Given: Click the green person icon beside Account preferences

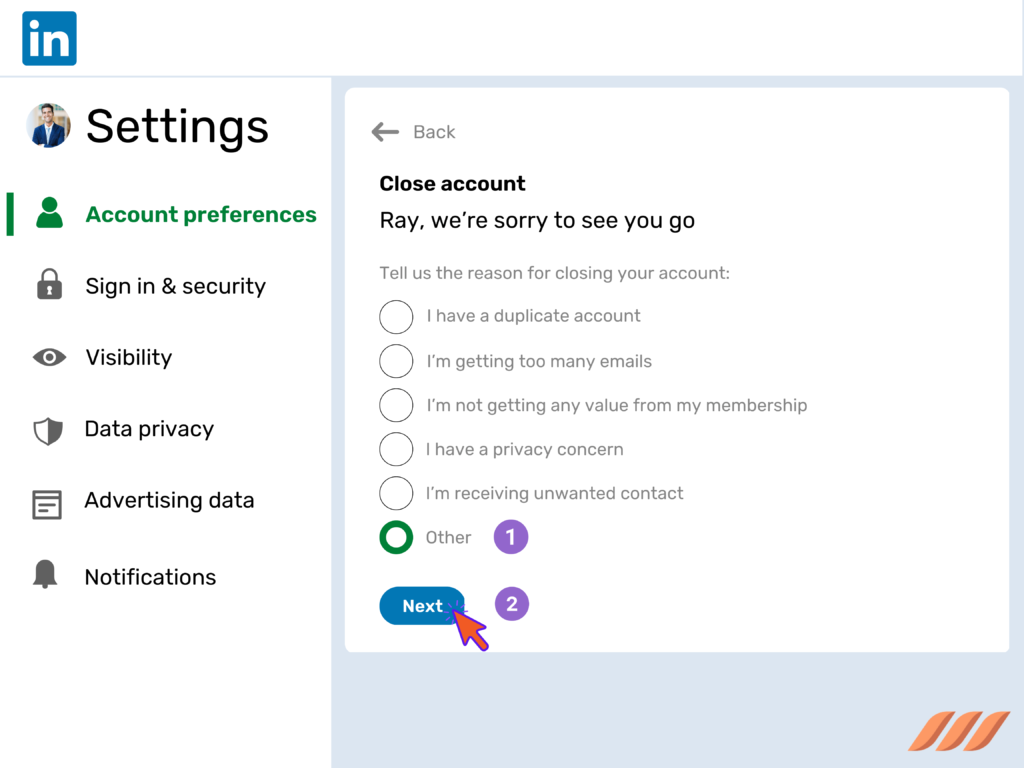Looking at the screenshot, I should tap(49, 214).
